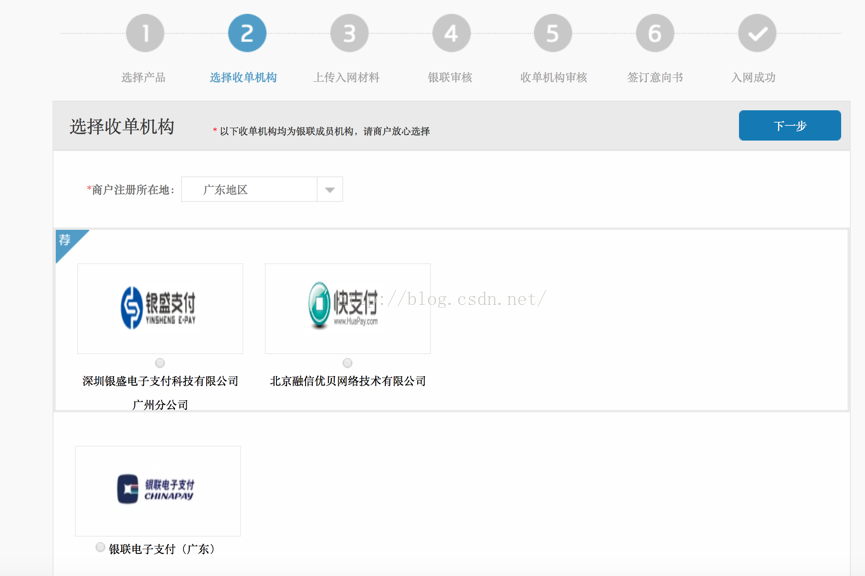Click the 荐 recommended corner badge

pos(67,242)
